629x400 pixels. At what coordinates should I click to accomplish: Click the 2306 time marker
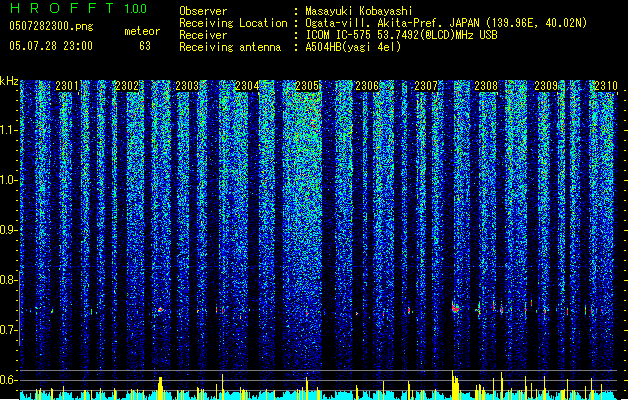click(367, 86)
